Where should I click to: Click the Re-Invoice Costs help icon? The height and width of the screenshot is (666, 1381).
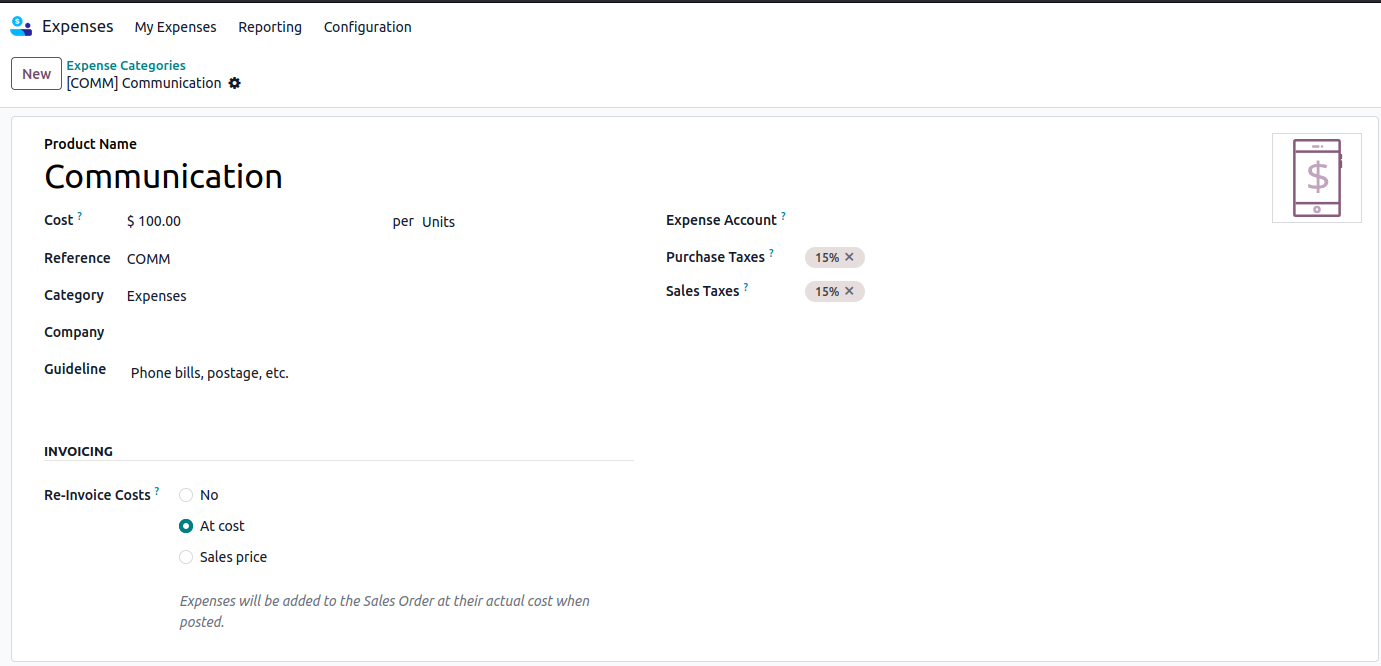coord(157,491)
